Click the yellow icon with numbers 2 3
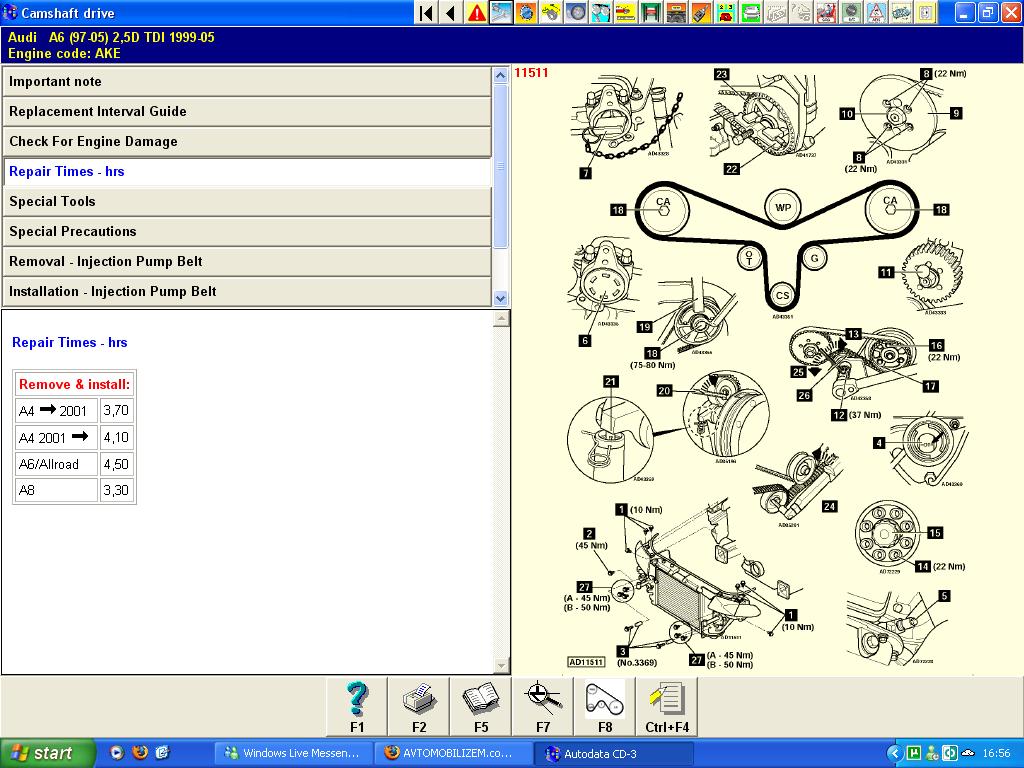Viewport: 1024px width, 768px height. 725,12
